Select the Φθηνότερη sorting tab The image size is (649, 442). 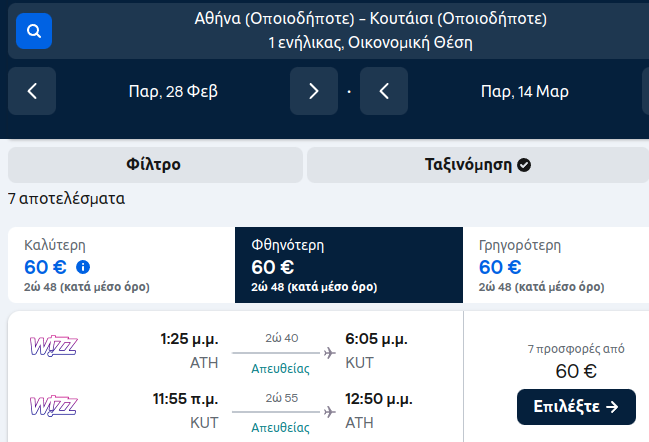[x=348, y=265]
